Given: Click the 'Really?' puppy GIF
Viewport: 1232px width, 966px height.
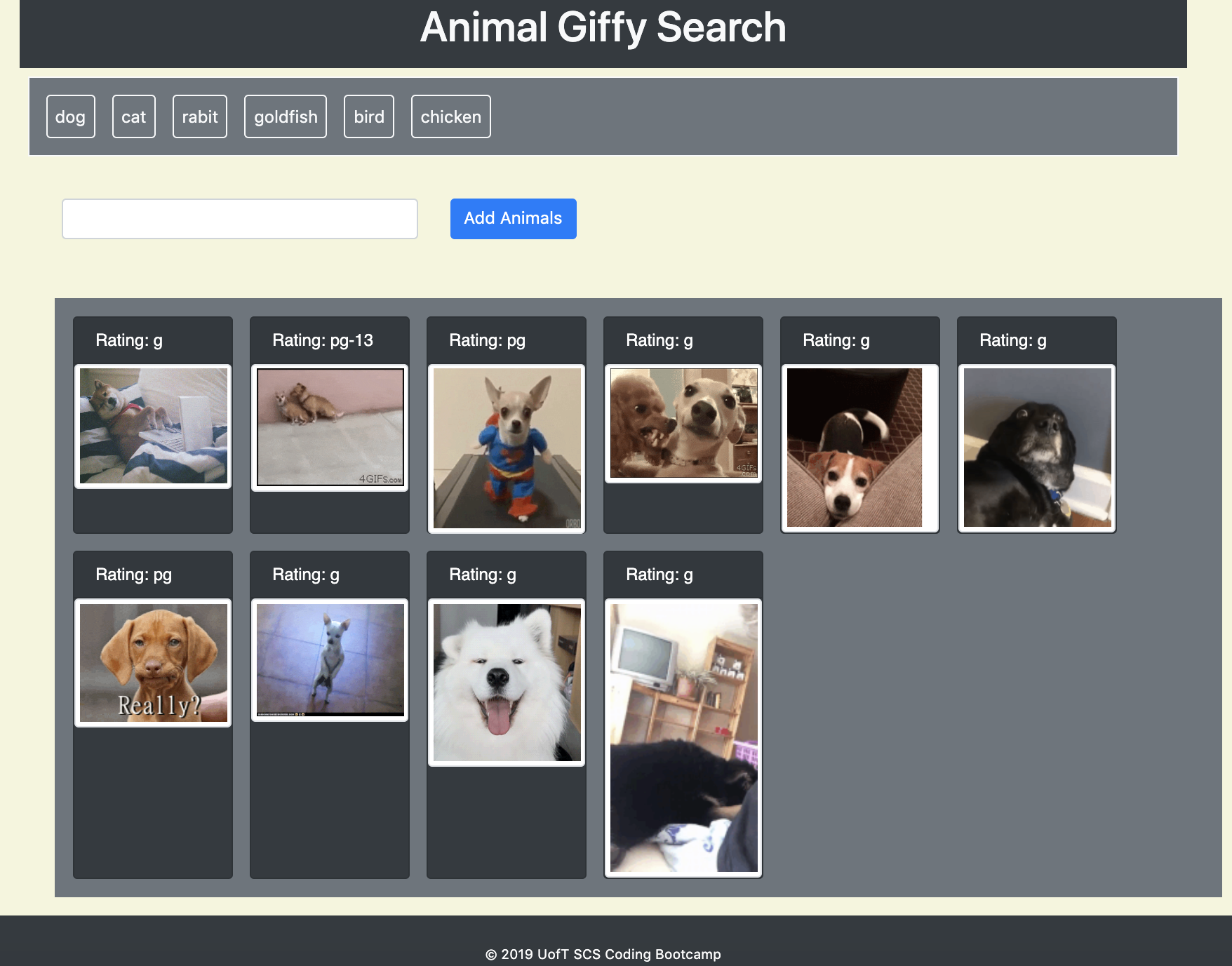Looking at the screenshot, I should point(153,663).
